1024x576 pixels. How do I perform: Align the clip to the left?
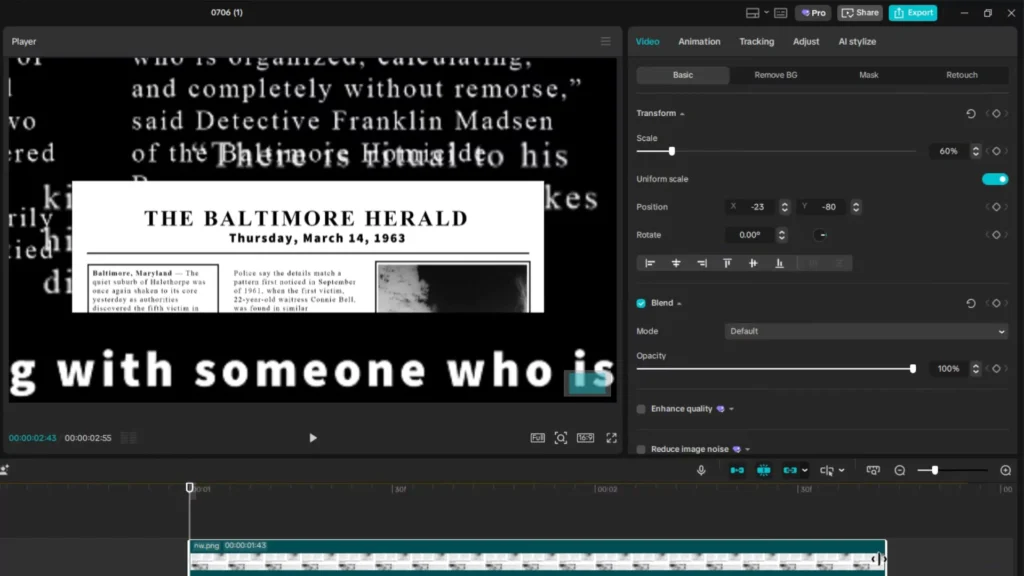[x=650, y=263]
